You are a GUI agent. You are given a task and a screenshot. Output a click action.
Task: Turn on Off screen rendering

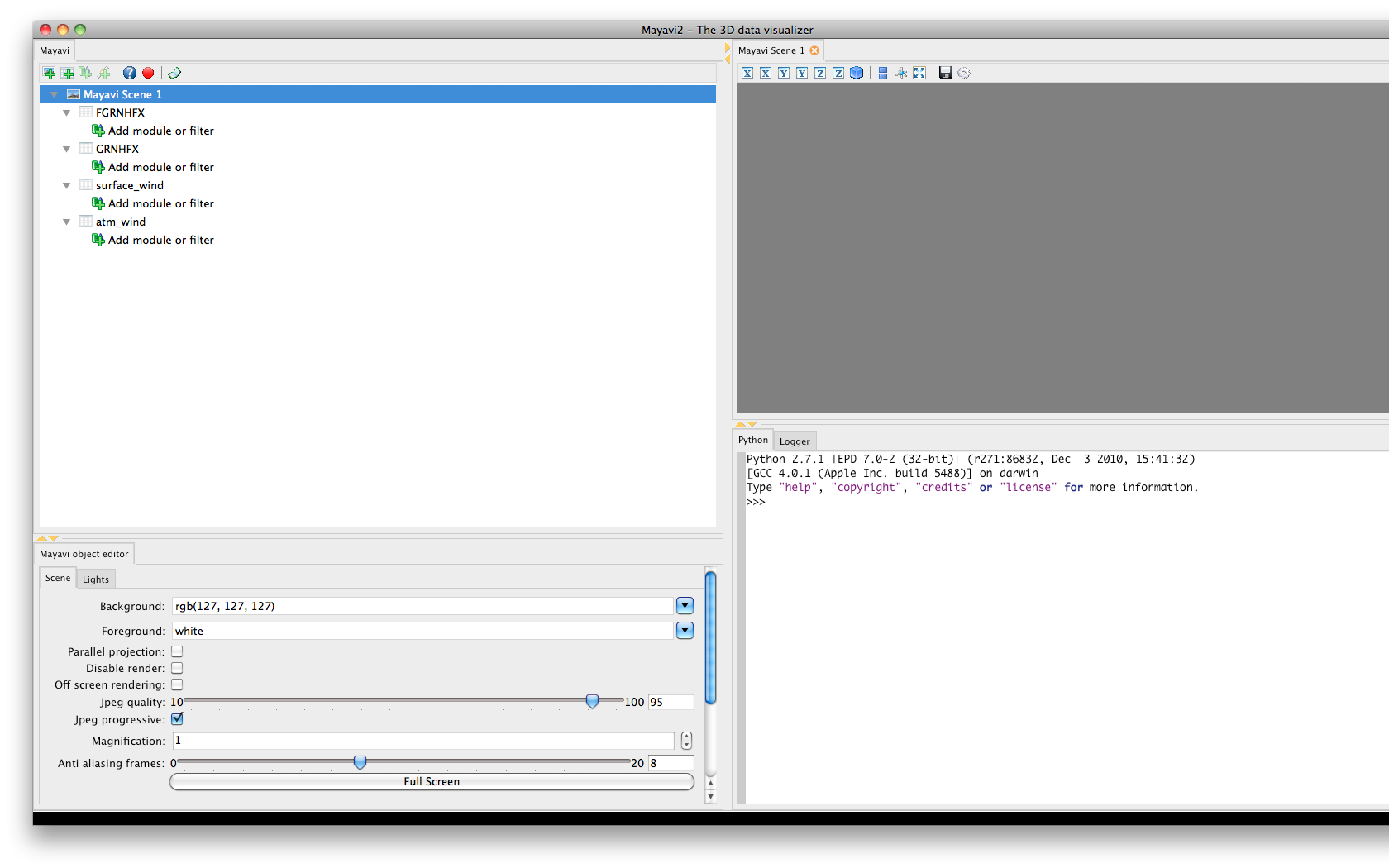(177, 684)
